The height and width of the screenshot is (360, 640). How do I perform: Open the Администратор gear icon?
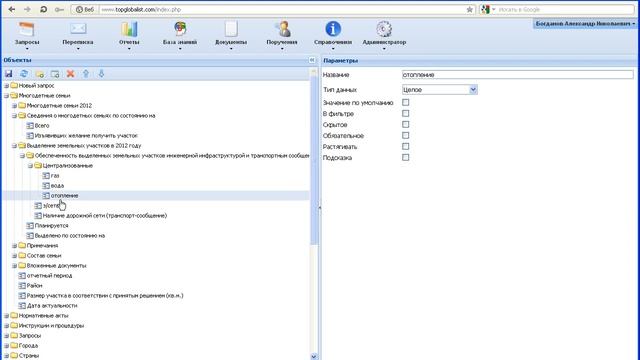(x=384, y=29)
